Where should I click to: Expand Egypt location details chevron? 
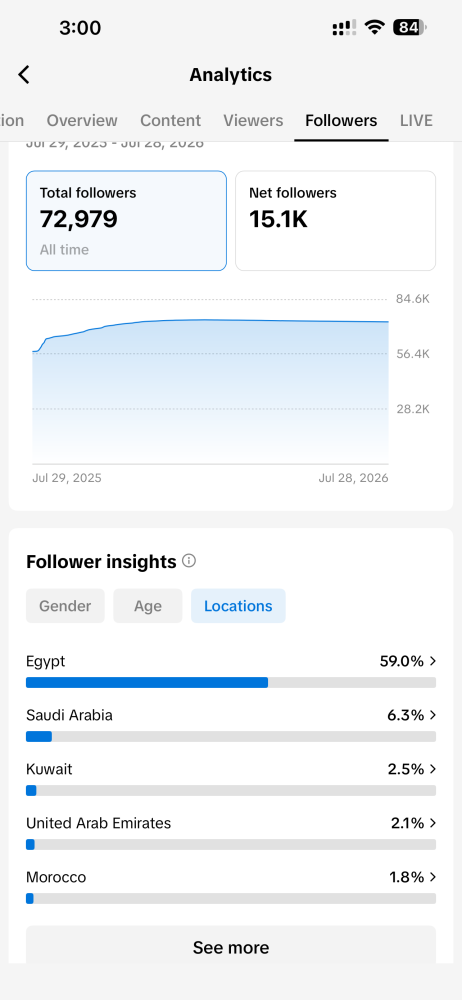433,661
